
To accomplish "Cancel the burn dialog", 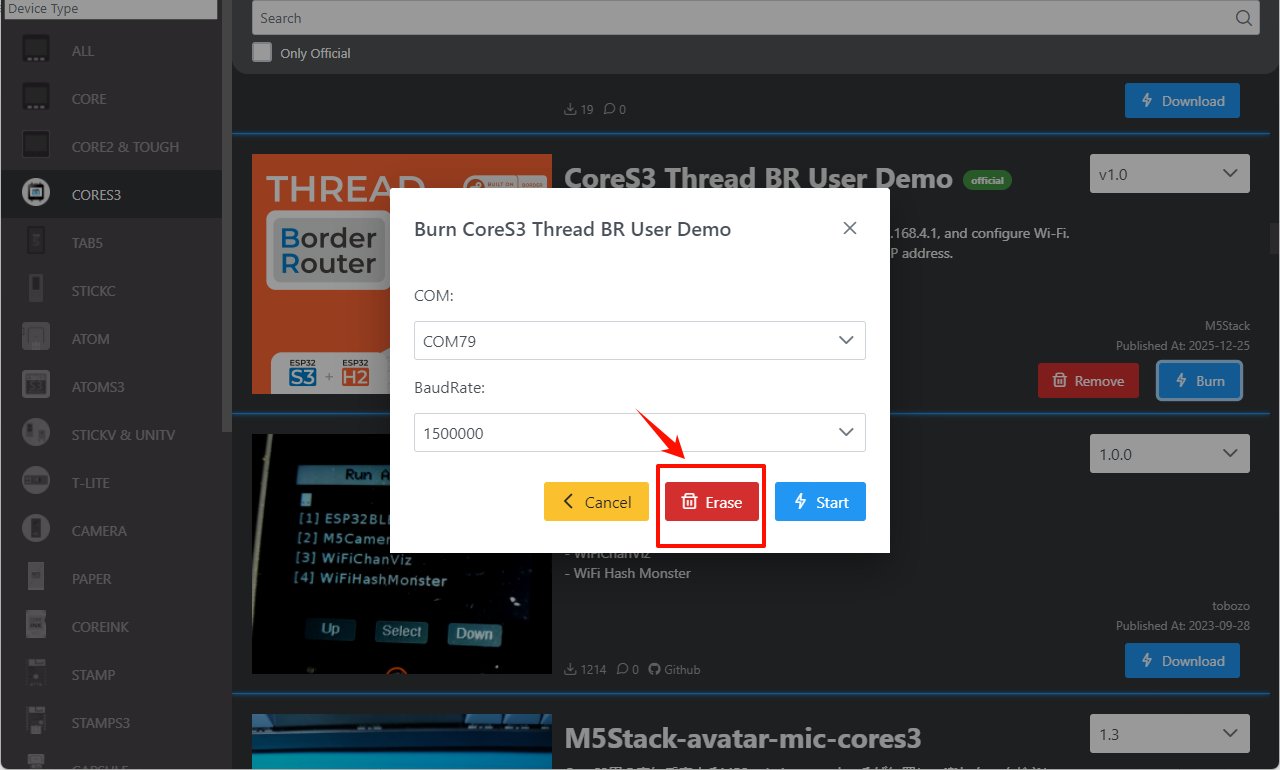I will [596, 502].
